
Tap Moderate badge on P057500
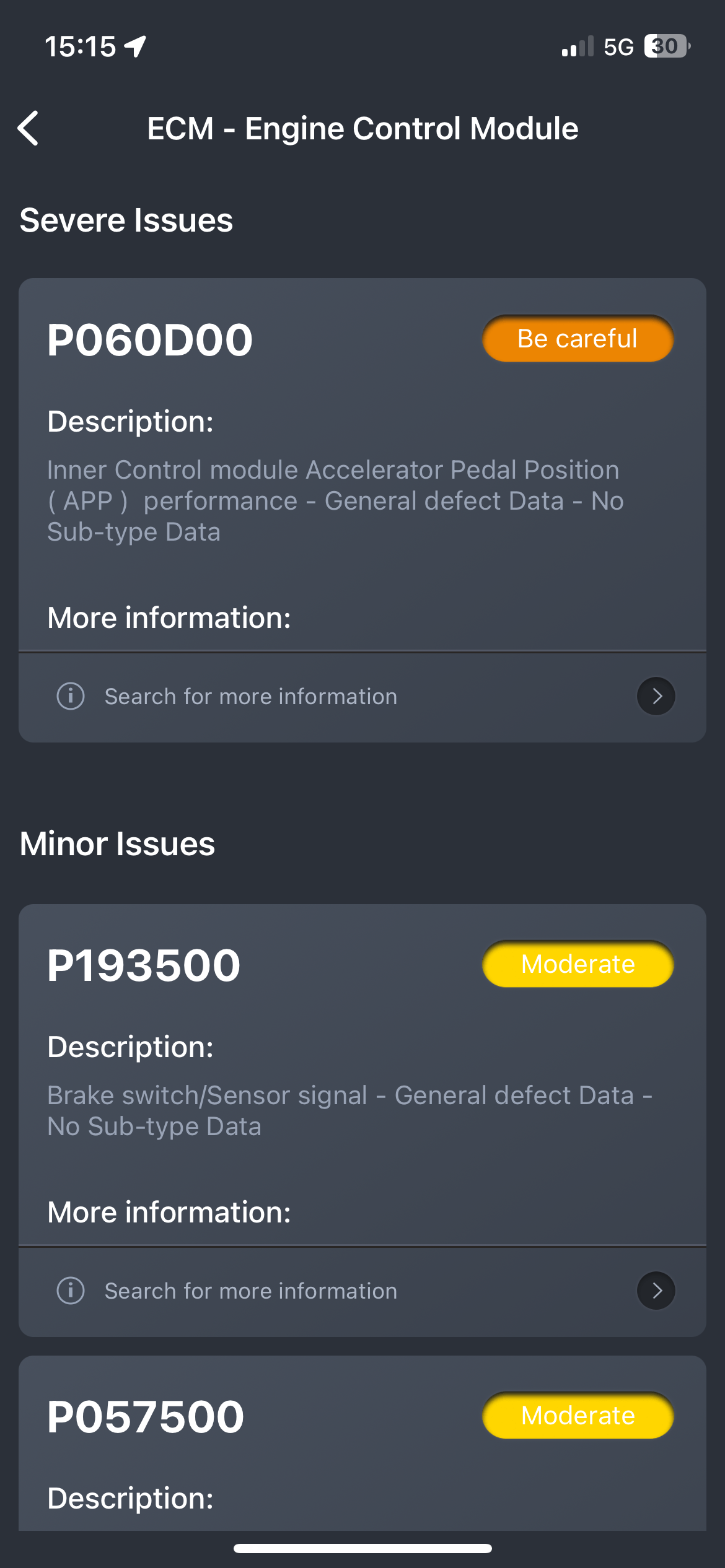point(578,1416)
